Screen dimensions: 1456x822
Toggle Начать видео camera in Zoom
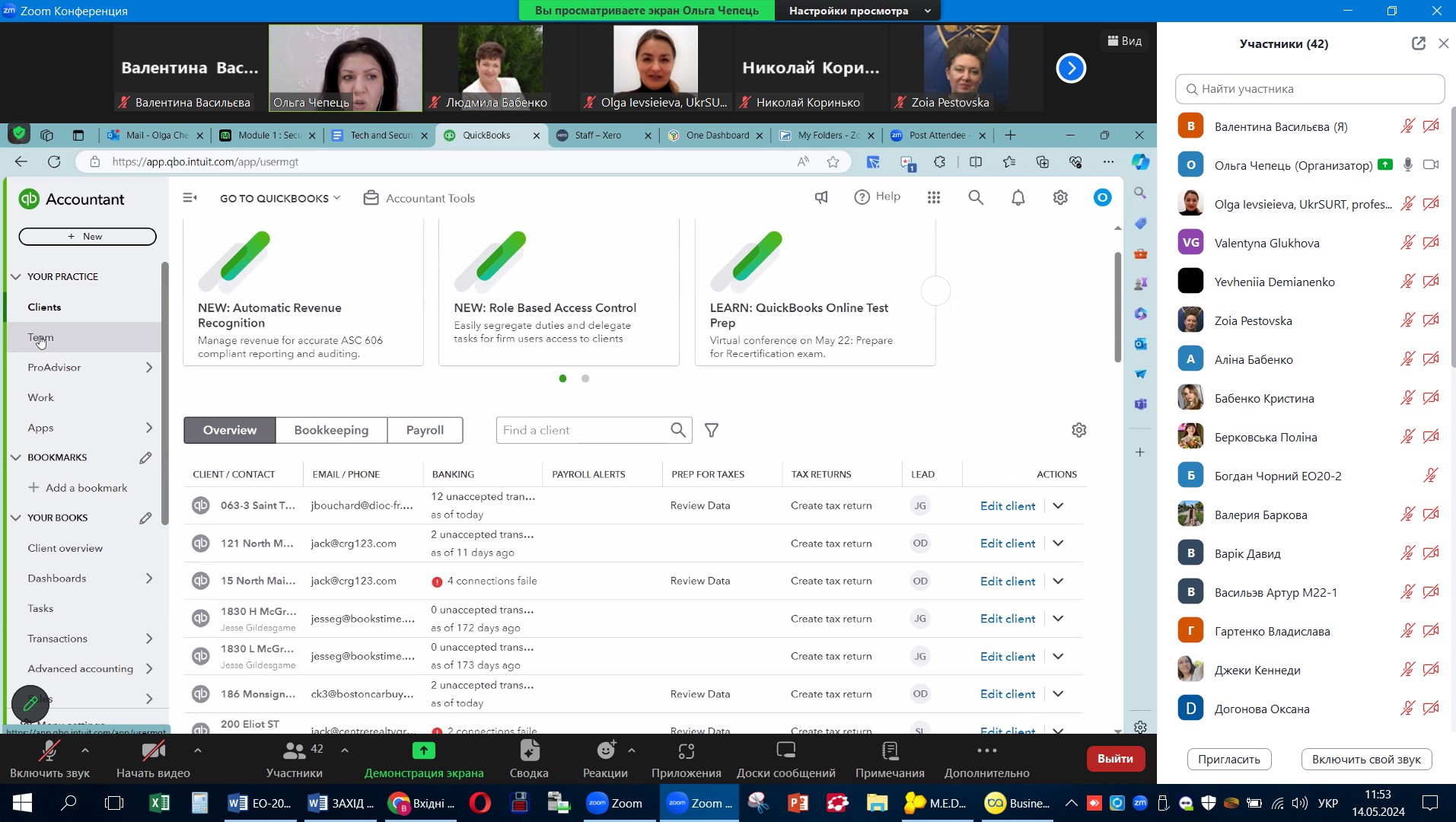[x=153, y=760]
